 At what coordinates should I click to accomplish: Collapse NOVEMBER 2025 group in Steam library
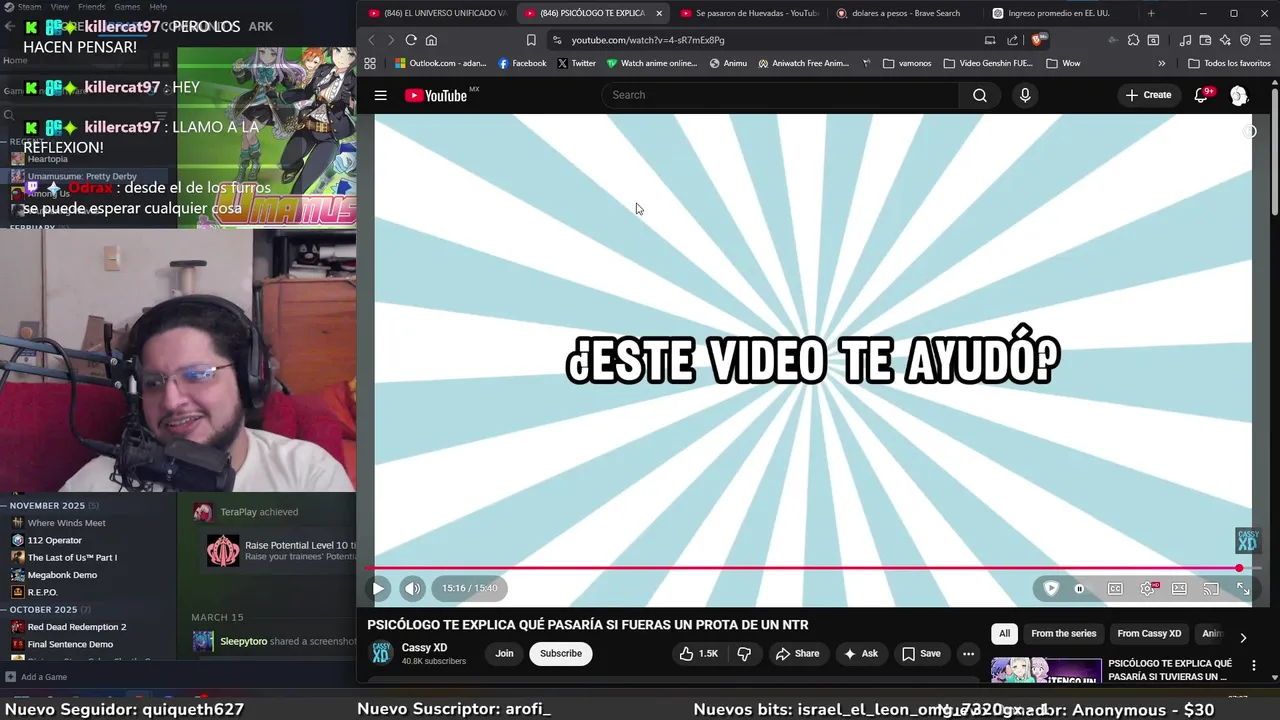click(x=47, y=506)
